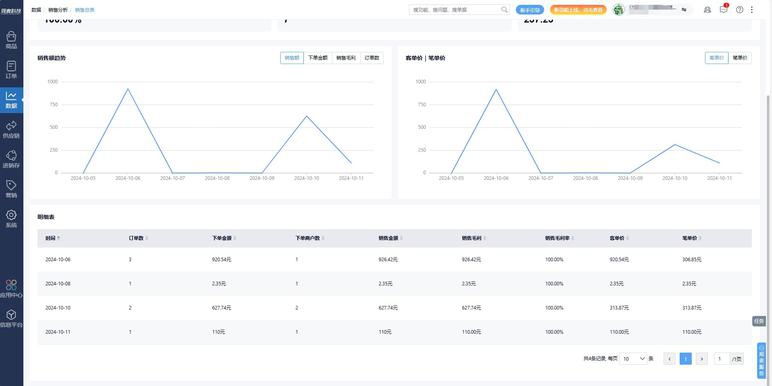Image resolution: width=772 pixels, height=386 pixels.
Task: Open the 供应链 supply chain sidebar icon
Action: point(11,129)
